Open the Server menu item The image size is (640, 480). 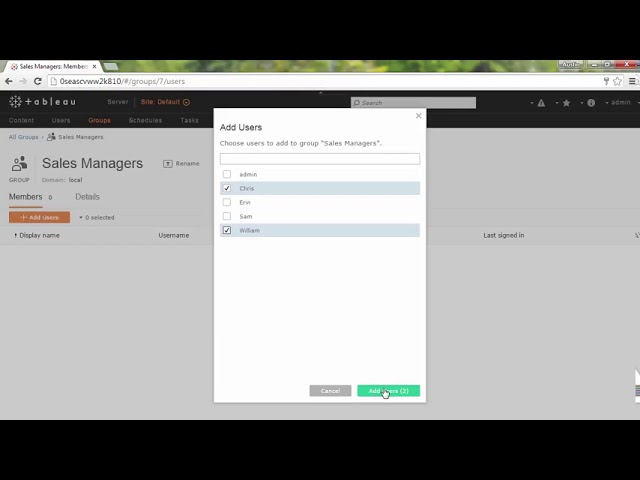[118, 102]
